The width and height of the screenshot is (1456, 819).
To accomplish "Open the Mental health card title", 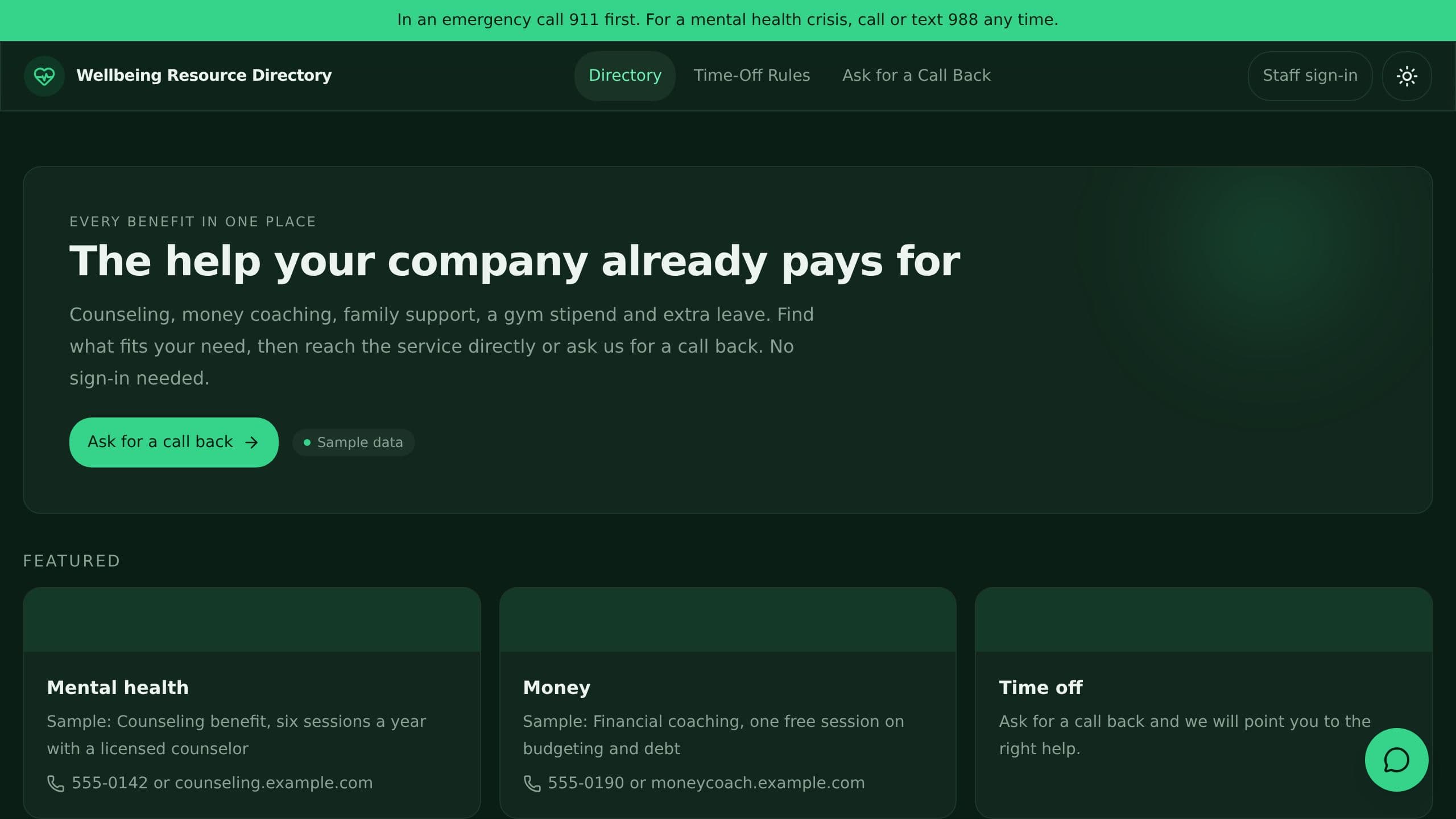I will 118,688.
